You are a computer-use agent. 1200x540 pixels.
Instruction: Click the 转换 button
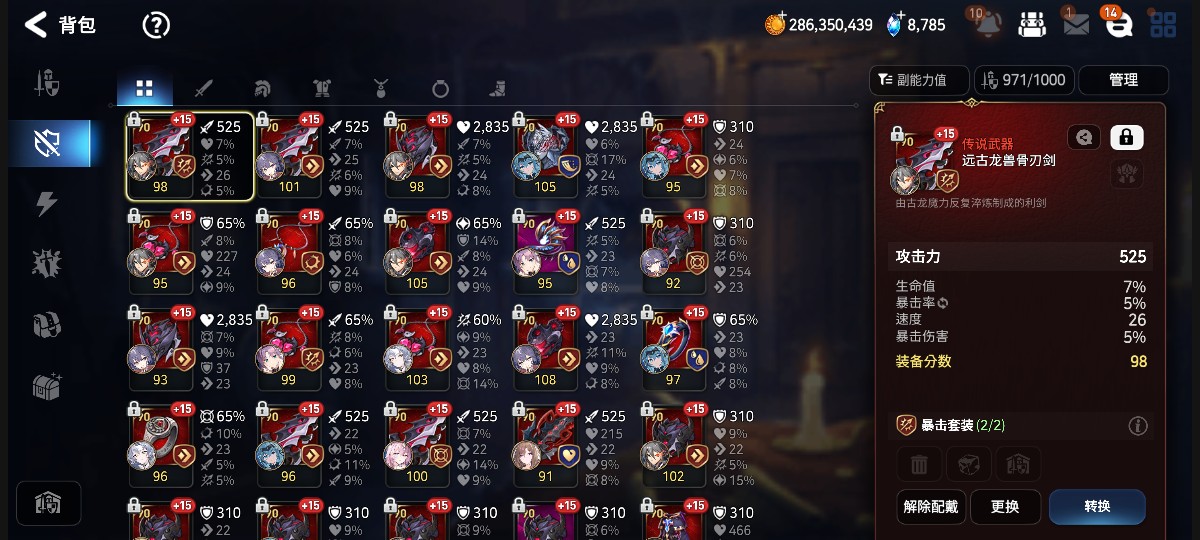click(x=1097, y=506)
